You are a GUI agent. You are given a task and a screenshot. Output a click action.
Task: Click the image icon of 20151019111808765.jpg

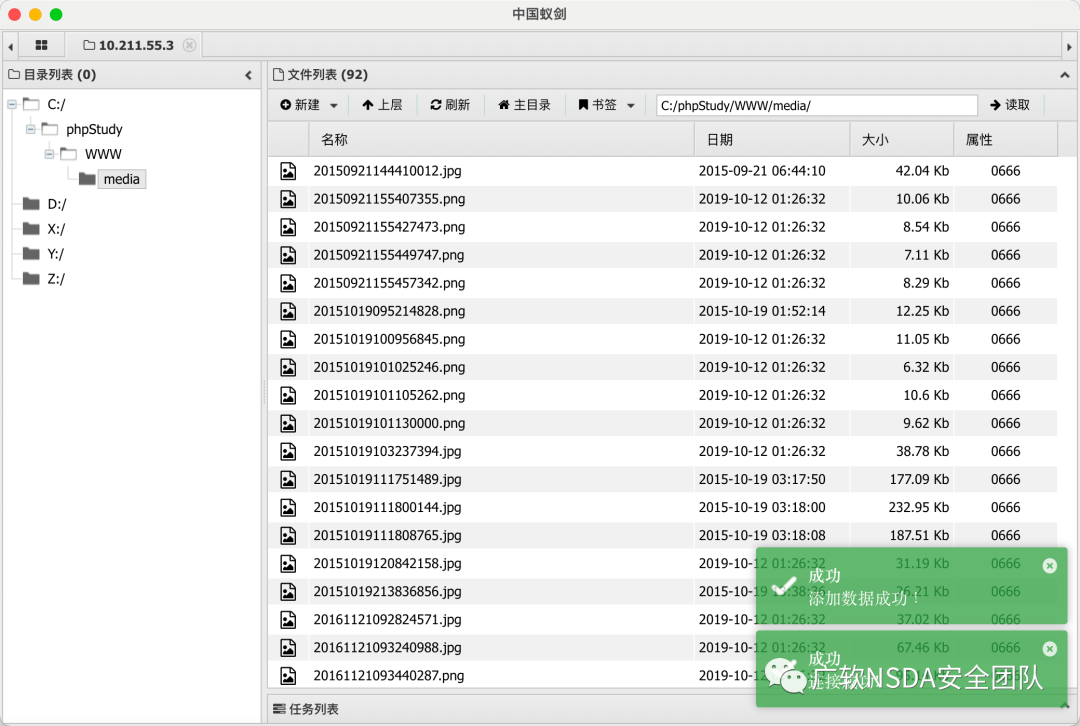pos(288,535)
